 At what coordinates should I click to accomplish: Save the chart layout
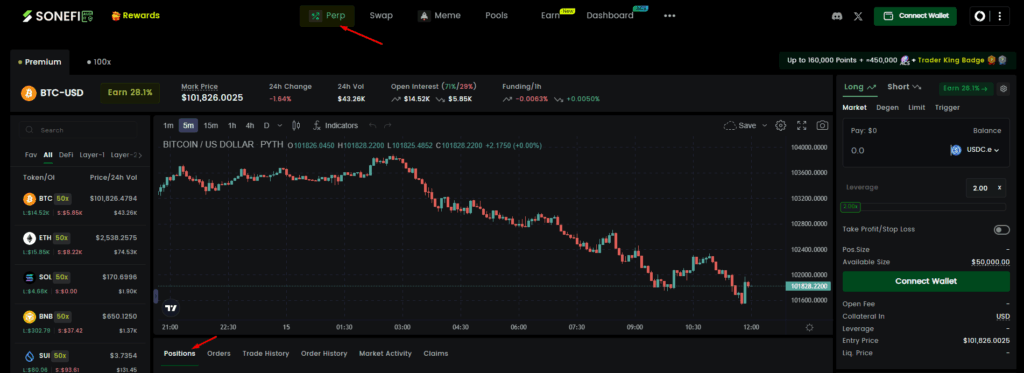pyautogui.click(x=740, y=125)
